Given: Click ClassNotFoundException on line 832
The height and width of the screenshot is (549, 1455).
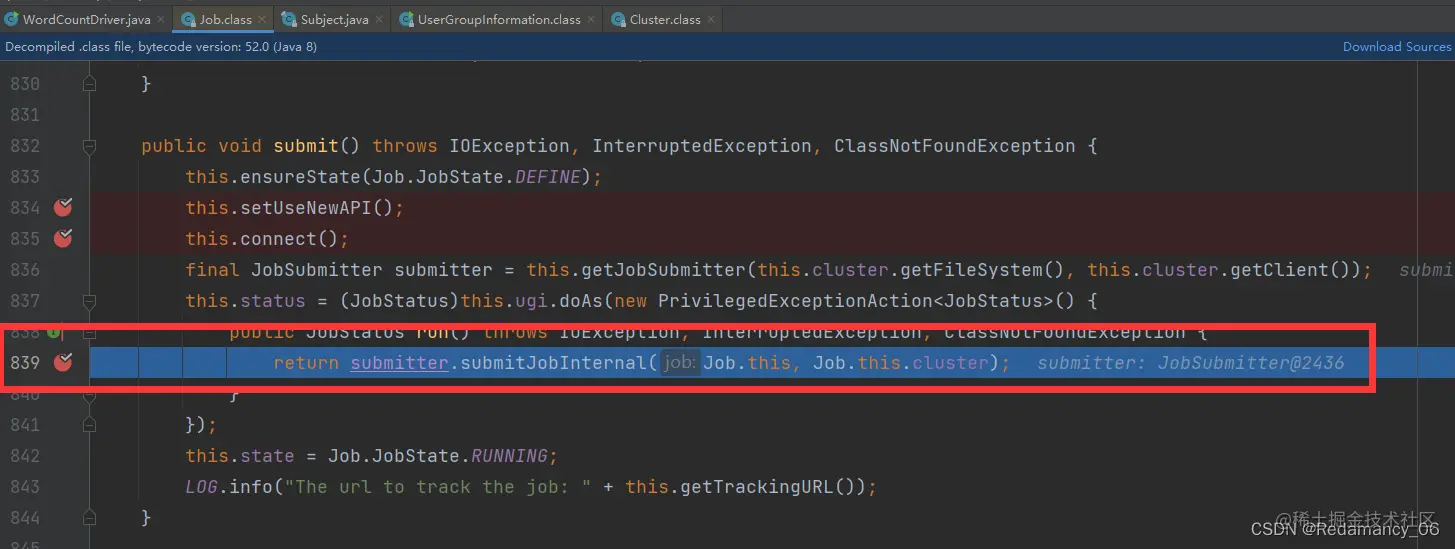Looking at the screenshot, I should (x=955, y=146).
